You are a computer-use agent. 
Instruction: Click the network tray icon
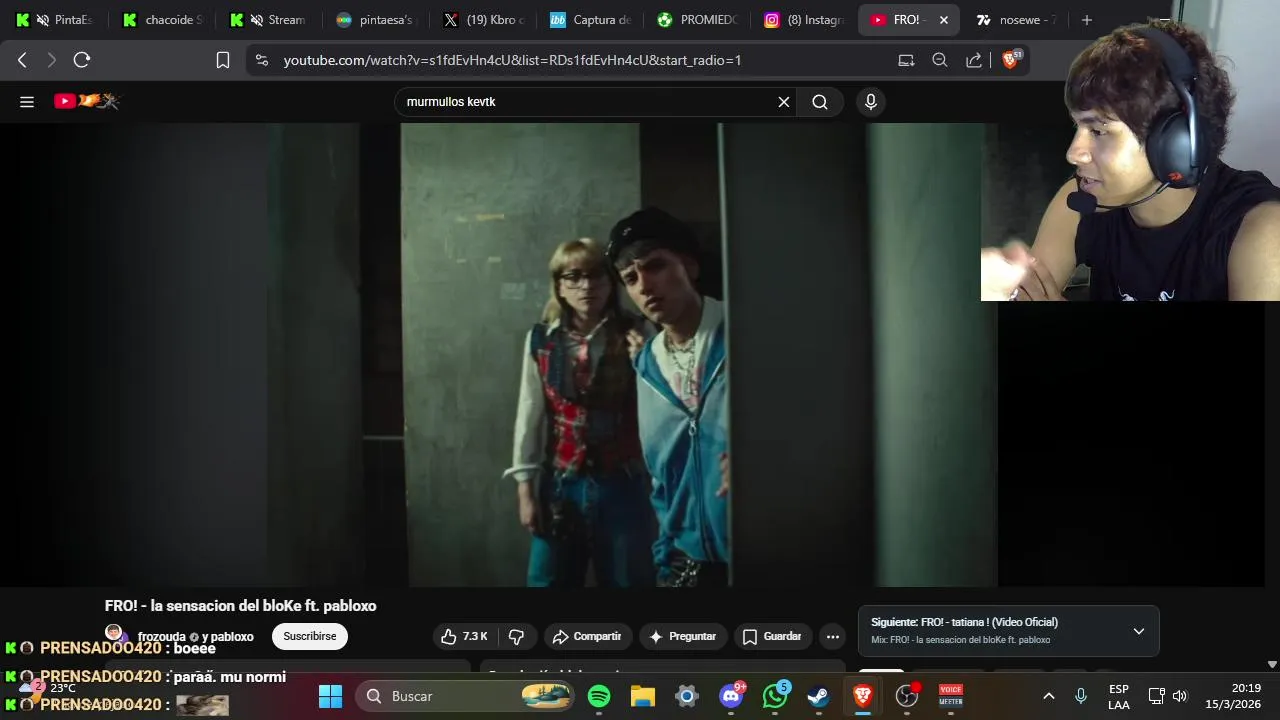tap(1156, 696)
